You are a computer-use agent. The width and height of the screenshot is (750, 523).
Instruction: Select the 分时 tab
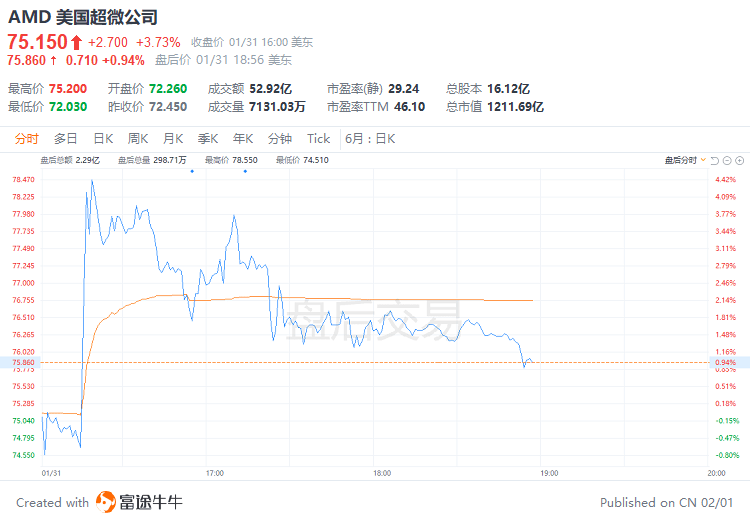[x=26, y=139]
